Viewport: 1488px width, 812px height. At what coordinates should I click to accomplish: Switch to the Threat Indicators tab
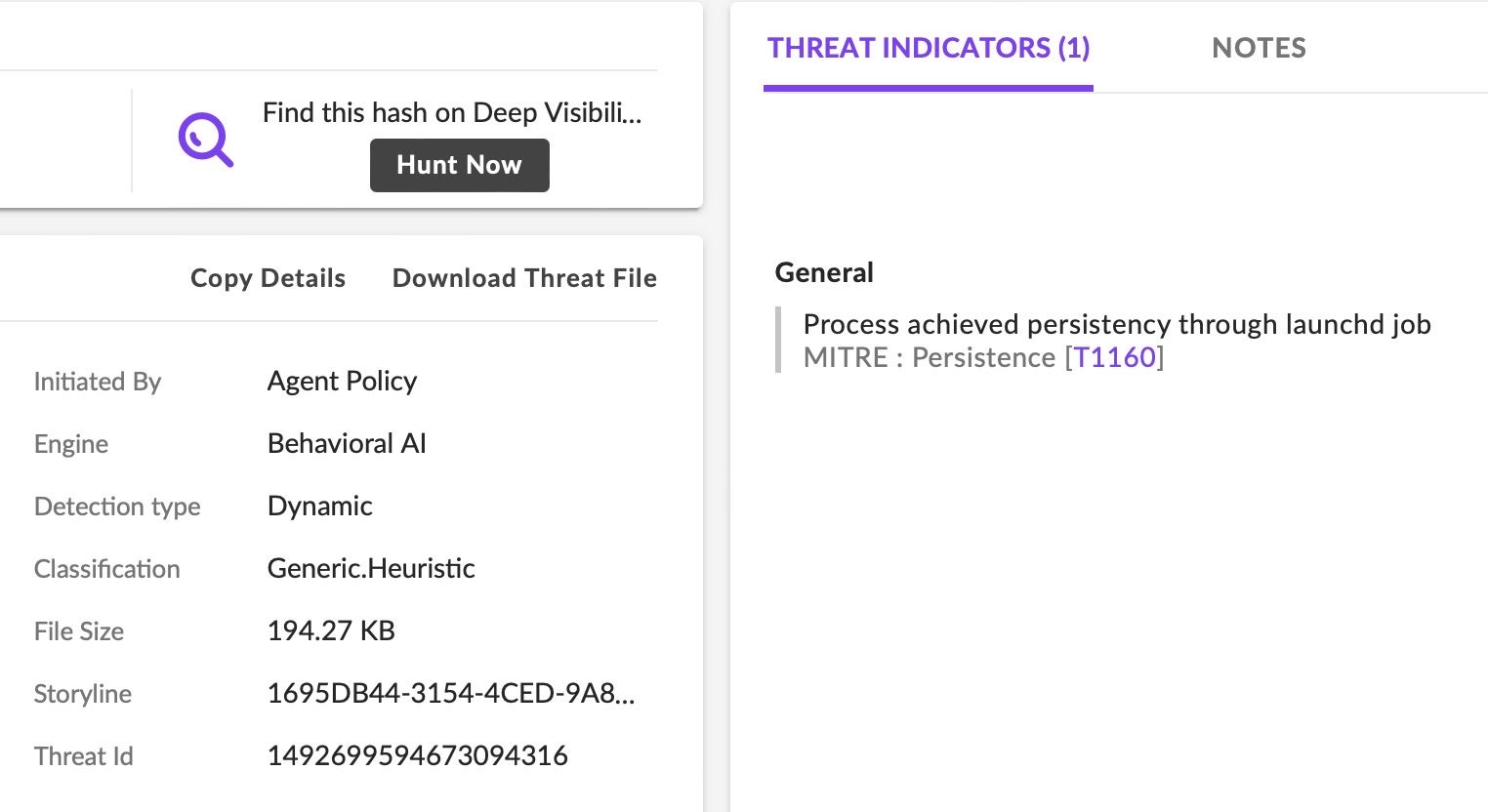(928, 48)
